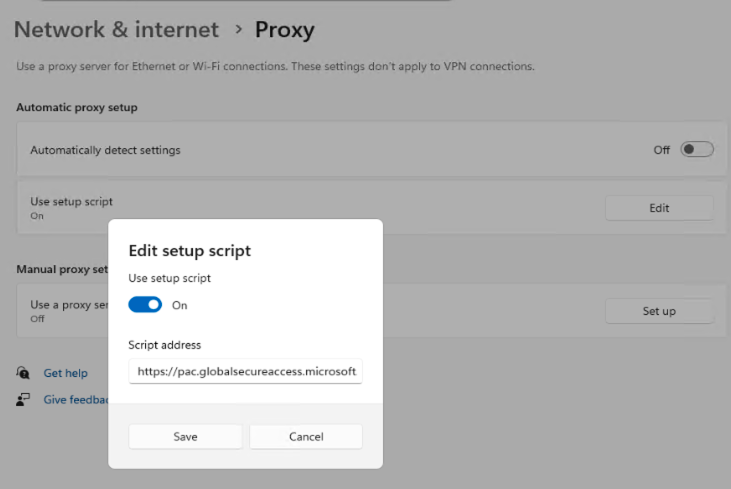Click the breadcrumb chevron arrow before Proxy
Image resolution: width=731 pixels, height=489 pixels.
pyautogui.click(x=237, y=30)
